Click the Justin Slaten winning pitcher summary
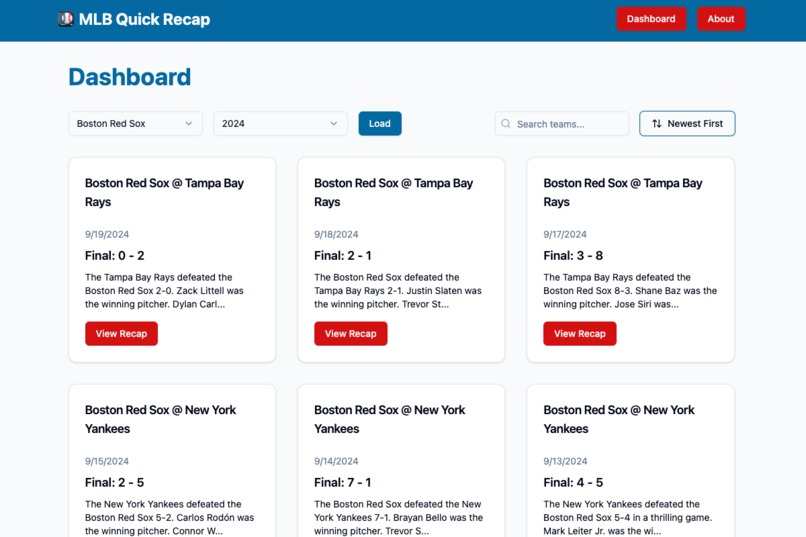Screen dimensions: 806x537 [x=398, y=291]
